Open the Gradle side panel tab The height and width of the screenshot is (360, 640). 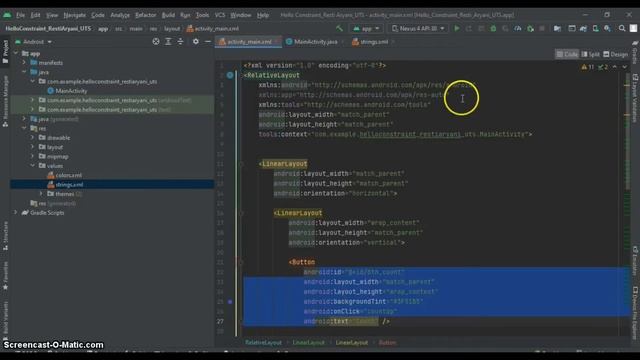(635, 53)
